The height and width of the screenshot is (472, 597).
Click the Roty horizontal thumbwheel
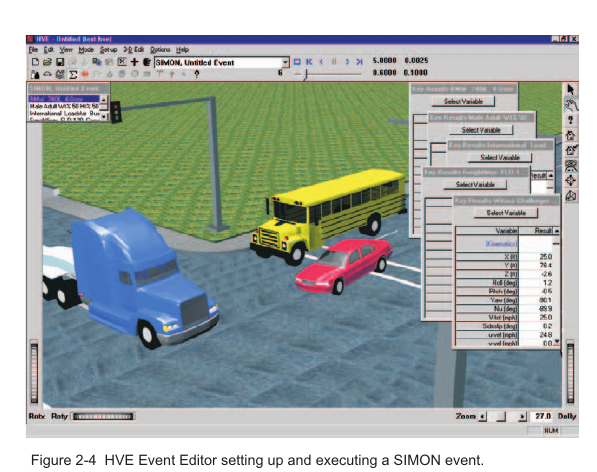(103, 417)
